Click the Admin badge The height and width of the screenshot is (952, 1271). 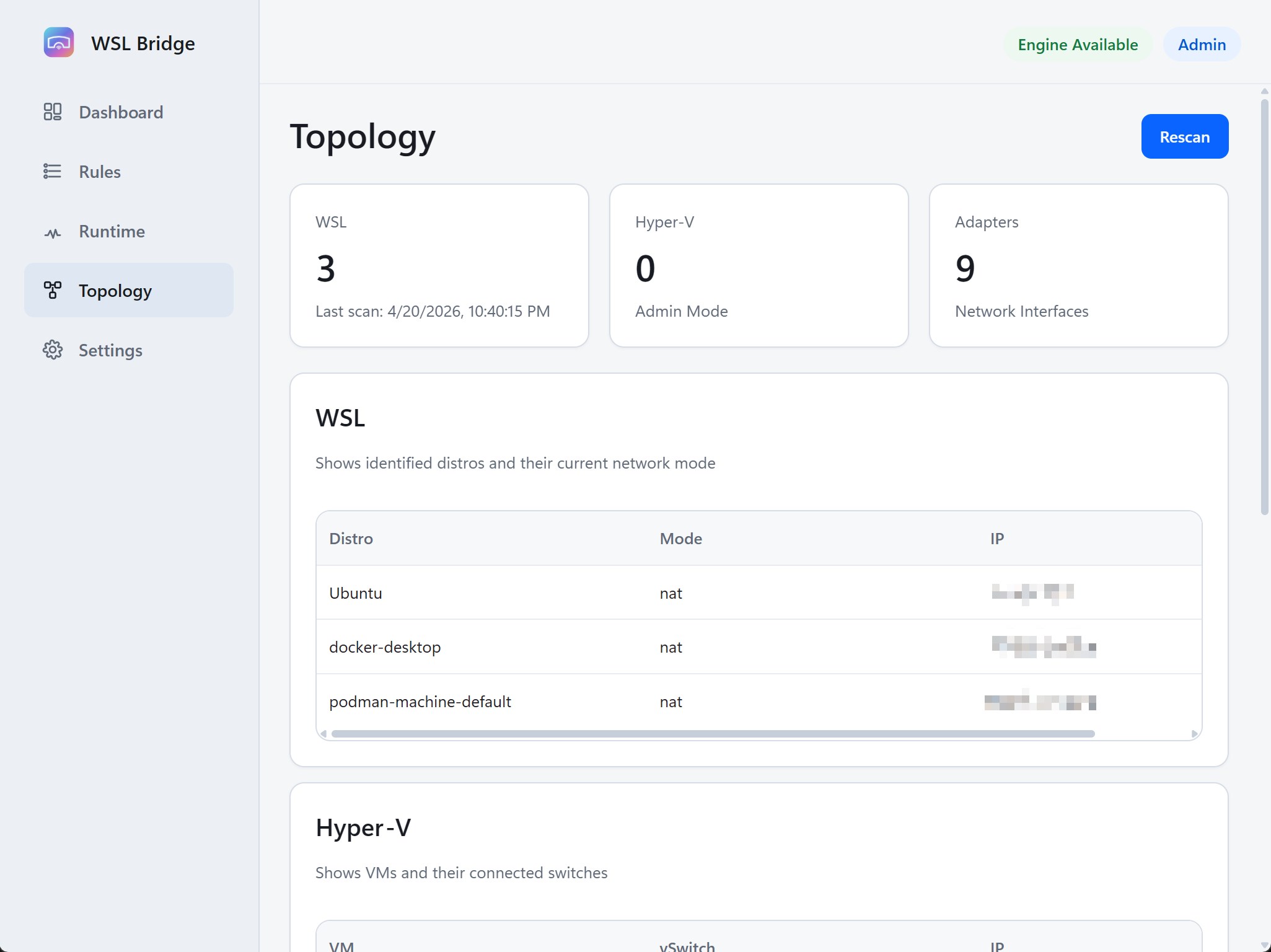tap(1202, 45)
